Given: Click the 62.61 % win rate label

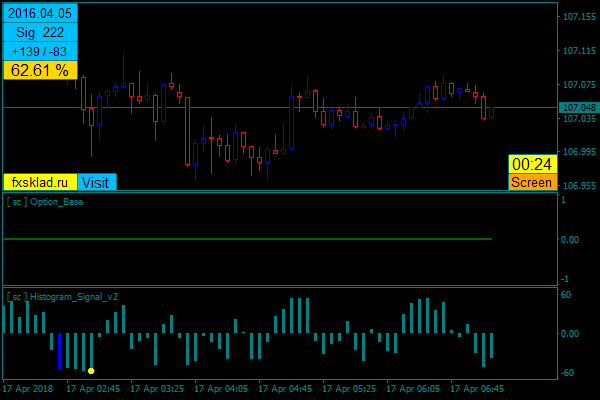Looking at the screenshot, I should point(40,70).
